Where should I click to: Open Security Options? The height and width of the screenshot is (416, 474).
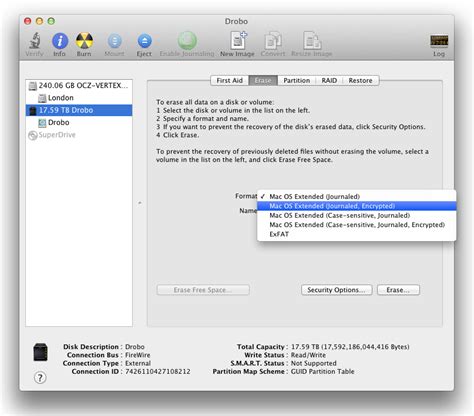(x=336, y=290)
